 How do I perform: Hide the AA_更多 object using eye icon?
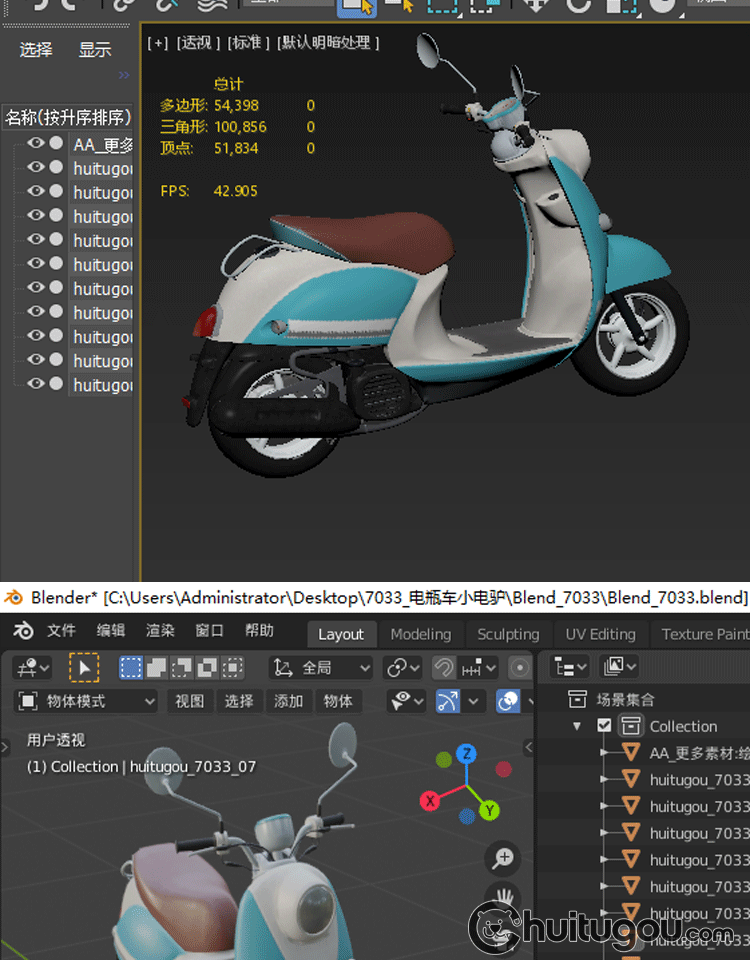pos(36,144)
